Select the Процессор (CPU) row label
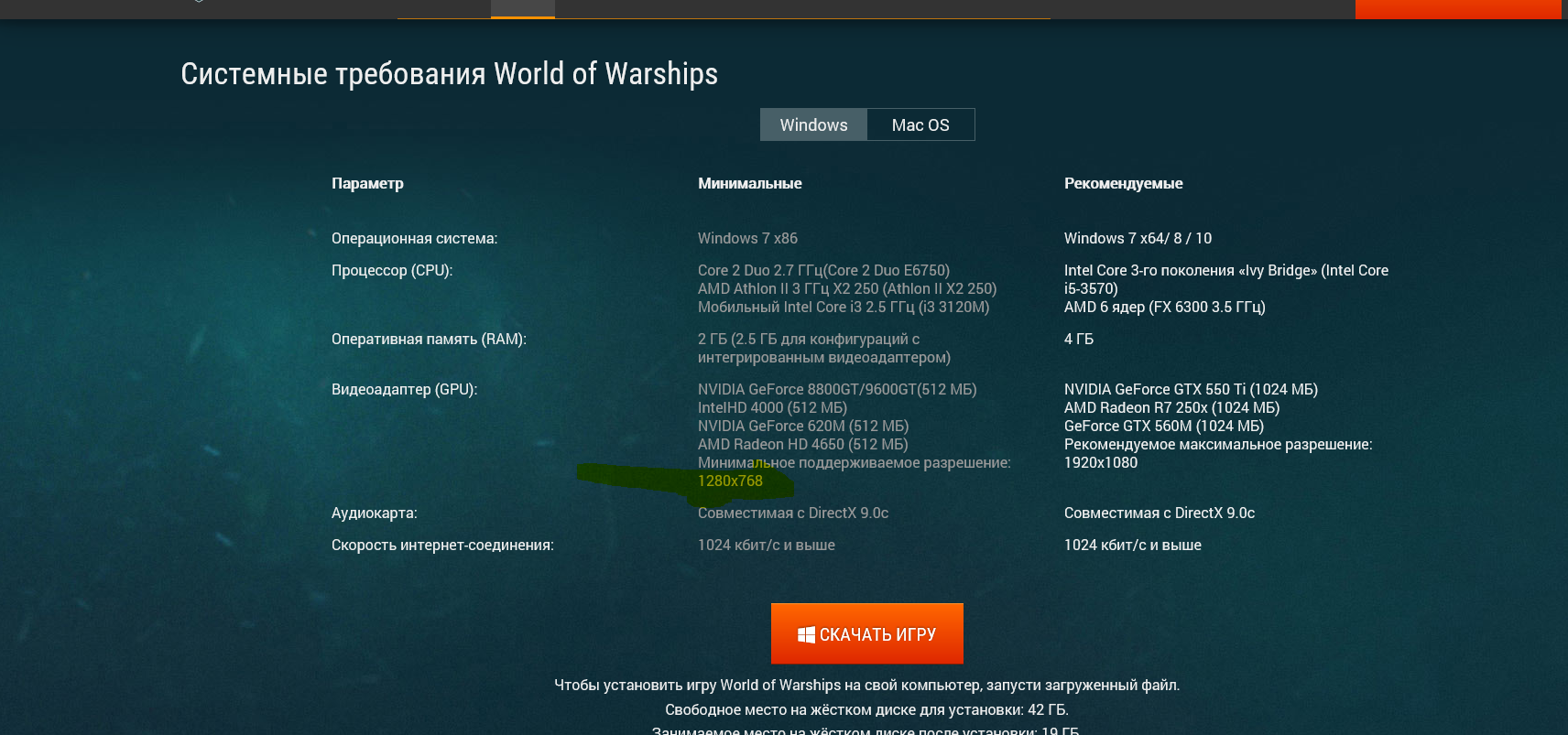This screenshot has height=735, width=1568. pyautogui.click(x=392, y=270)
